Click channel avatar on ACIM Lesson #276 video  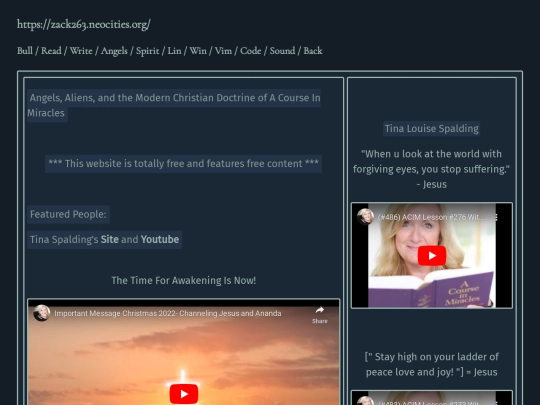click(x=365, y=217)
